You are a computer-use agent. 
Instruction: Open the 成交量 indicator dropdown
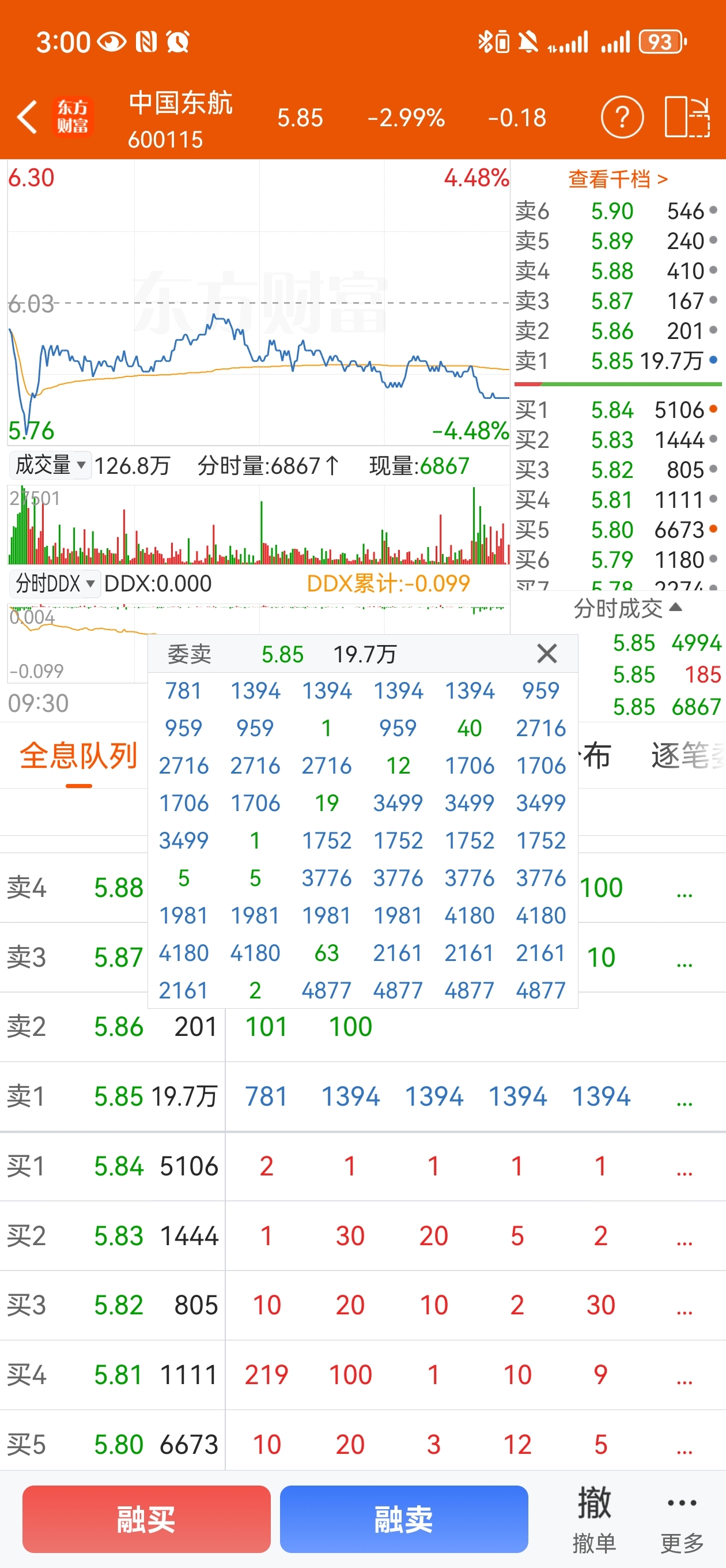click(x=50, y=465)
